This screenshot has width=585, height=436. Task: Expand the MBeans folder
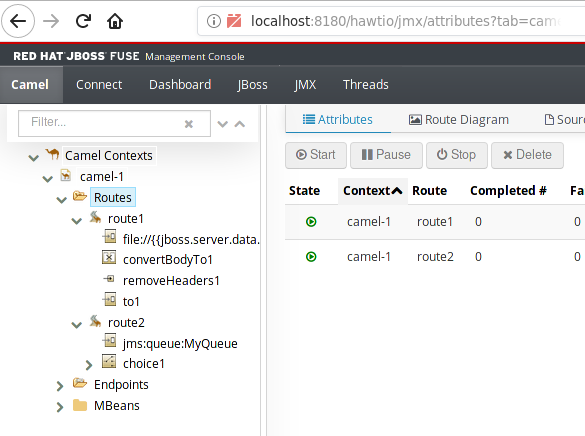point(60,407)
